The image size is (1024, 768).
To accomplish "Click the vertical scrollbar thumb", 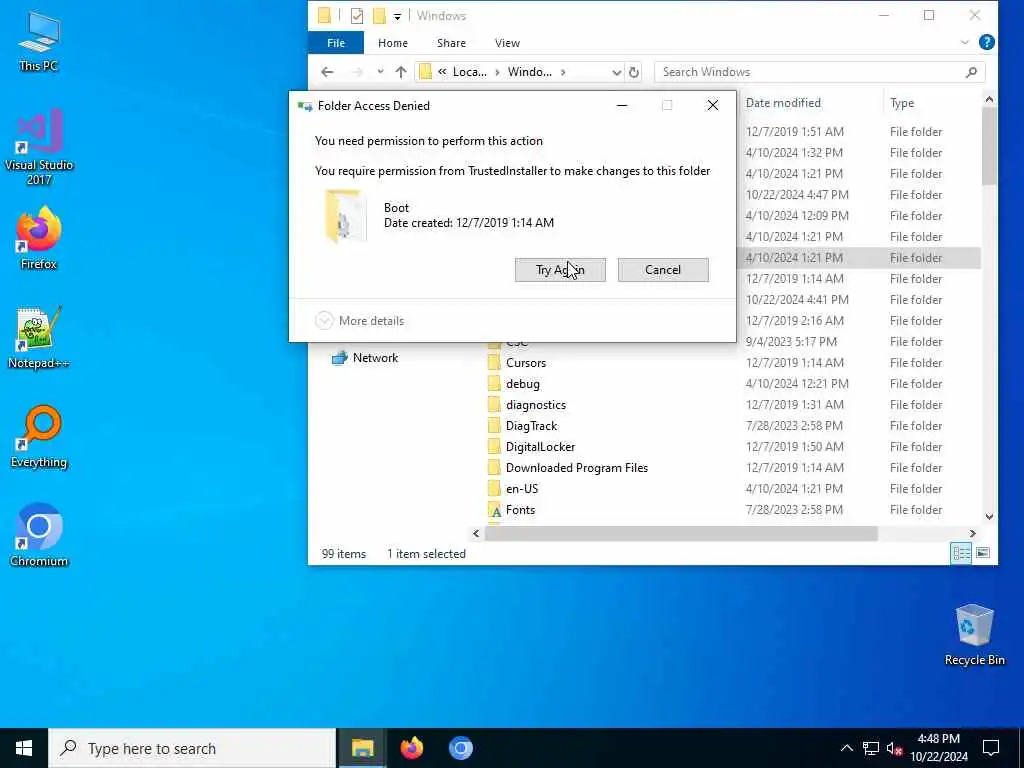I will click(x=989, y=146).
